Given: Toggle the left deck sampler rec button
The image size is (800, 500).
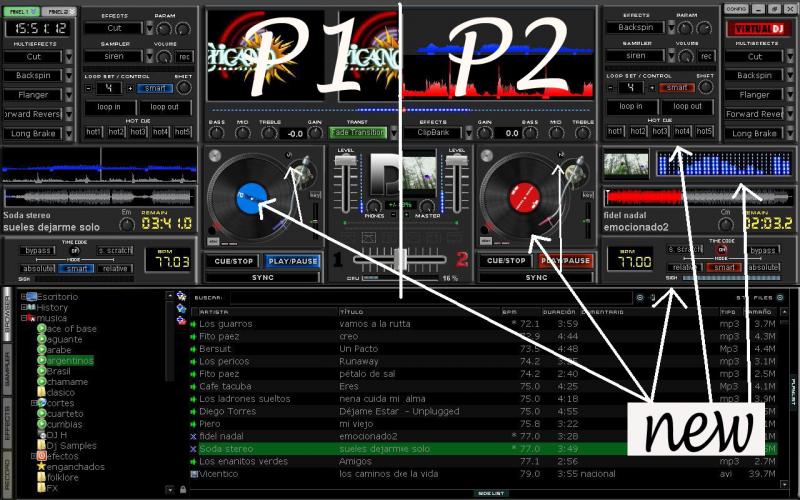Looking at the screenshot, I should (x=184, y=57).
